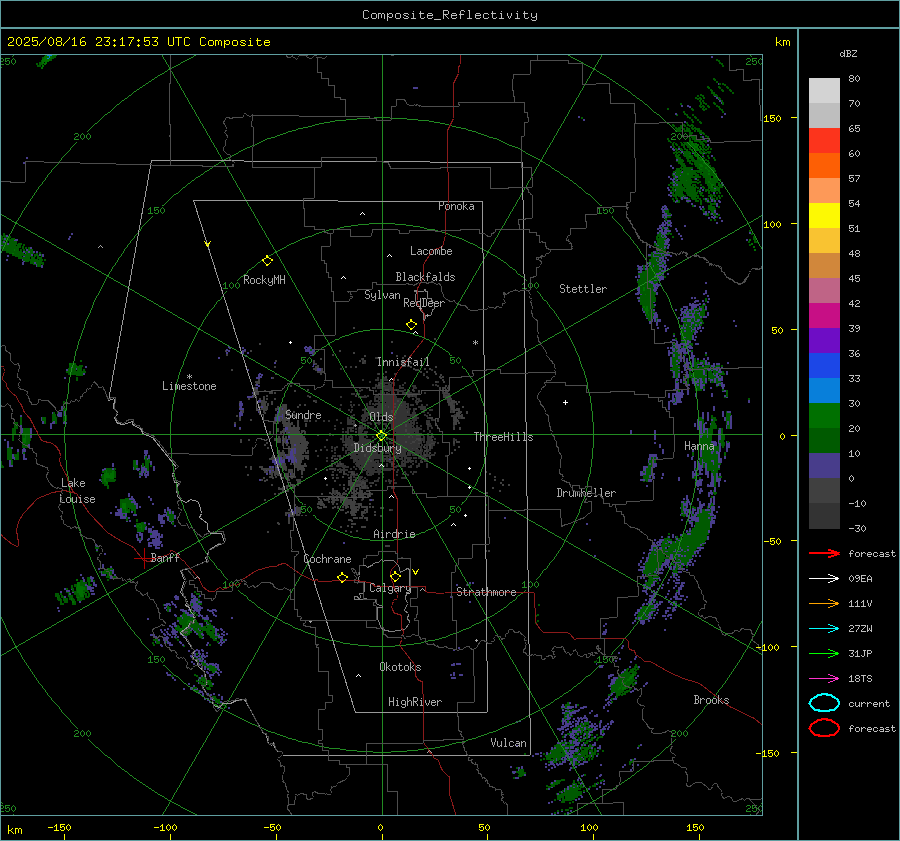
Task: Click the RockyMH label
Action: coord(264,280)
